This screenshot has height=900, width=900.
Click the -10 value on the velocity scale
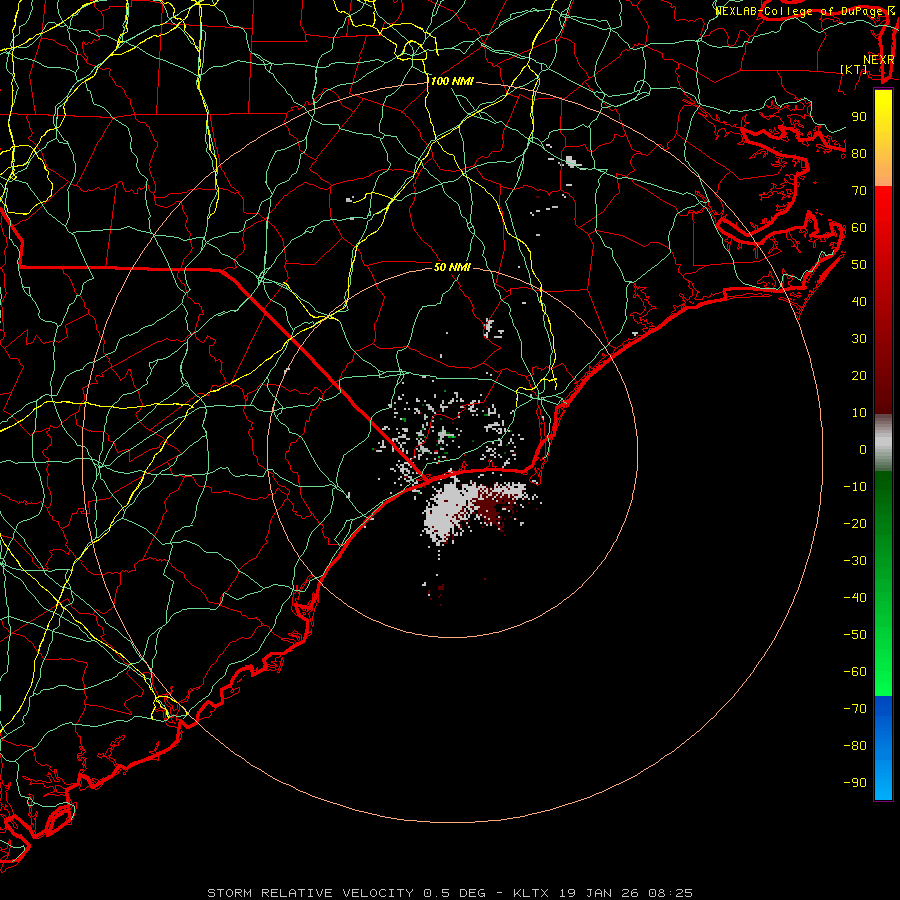coord(855,487)
